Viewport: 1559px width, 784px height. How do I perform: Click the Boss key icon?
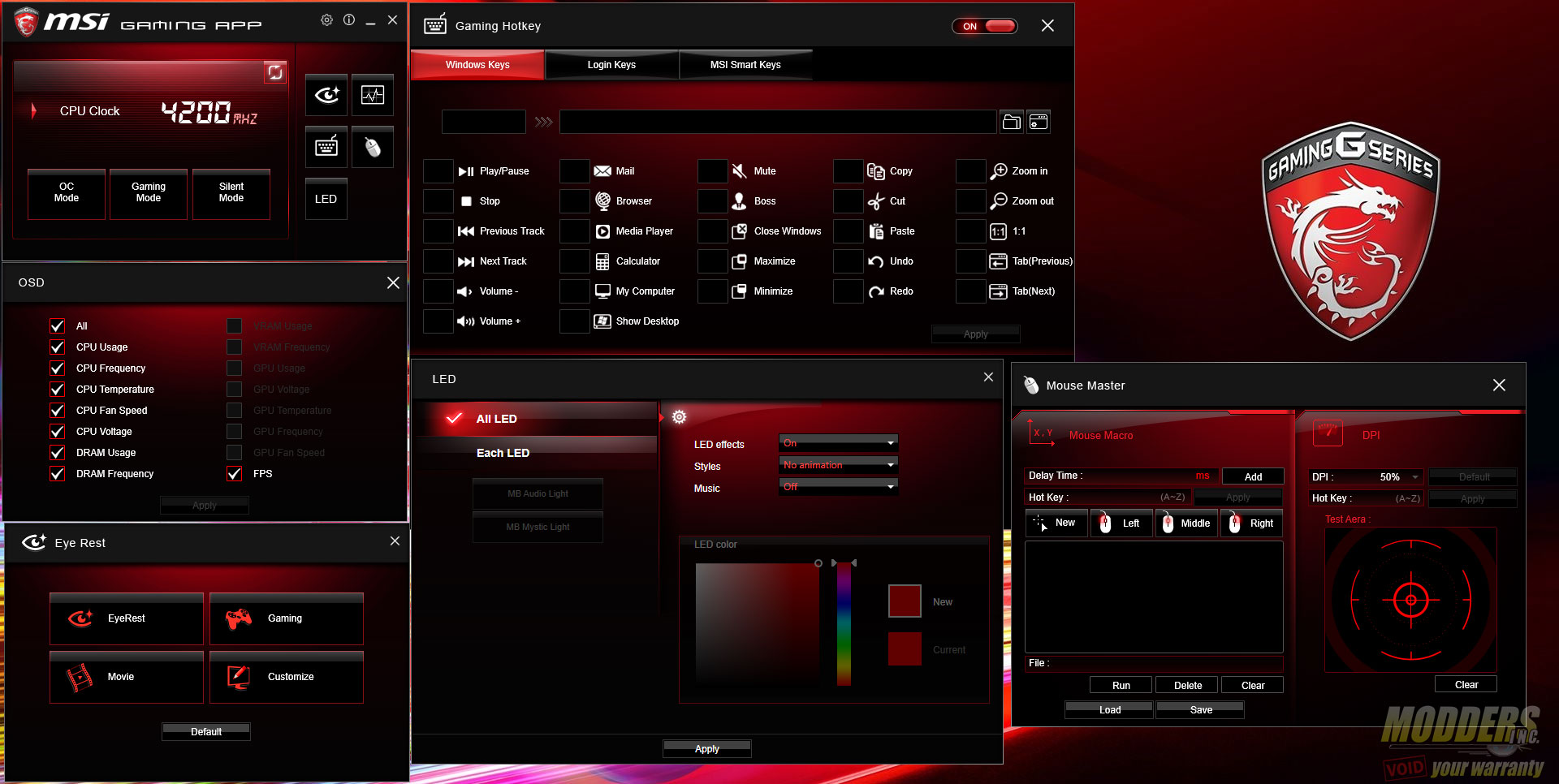pyautogui.click(x=739, y=200)
